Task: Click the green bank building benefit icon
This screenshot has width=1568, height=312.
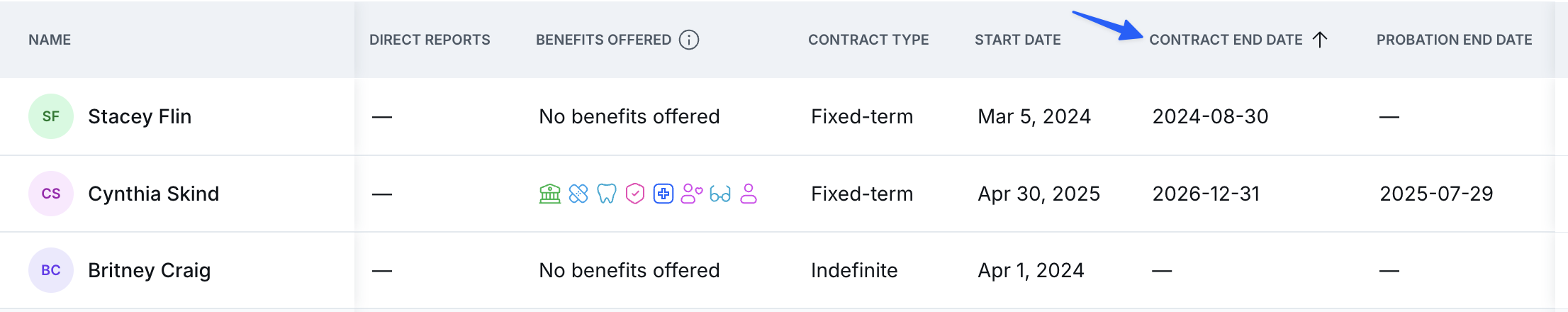Action: pos(550,194)
